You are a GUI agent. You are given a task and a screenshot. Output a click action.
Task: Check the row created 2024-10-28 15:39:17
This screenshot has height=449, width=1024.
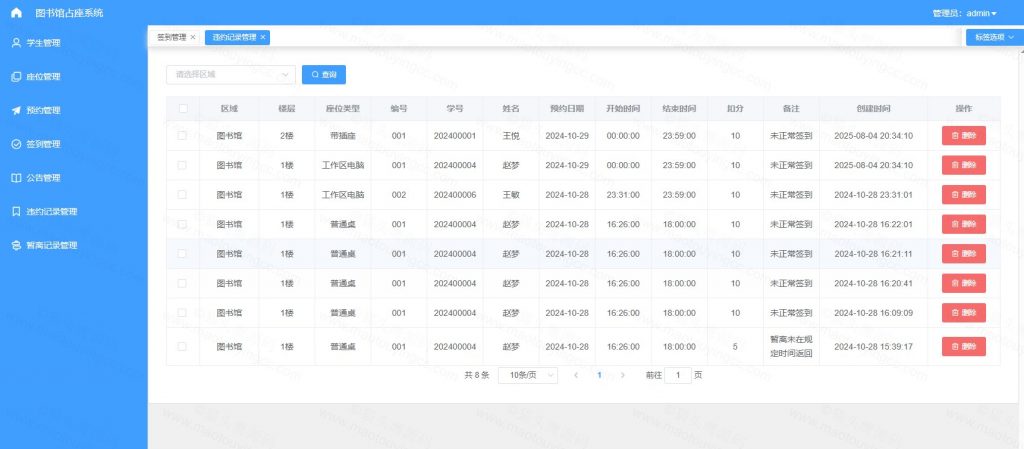click(x=182, y=347)
